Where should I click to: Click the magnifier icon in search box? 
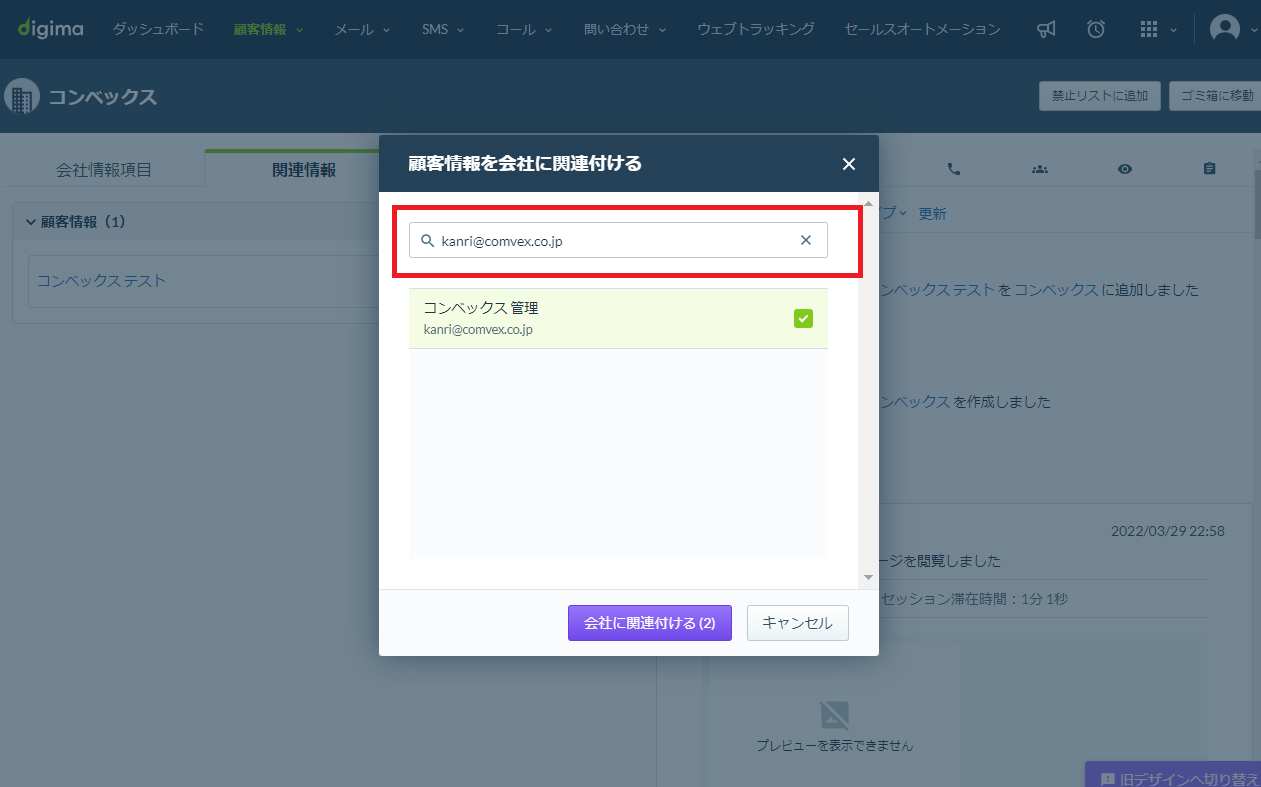click(427, 240)
